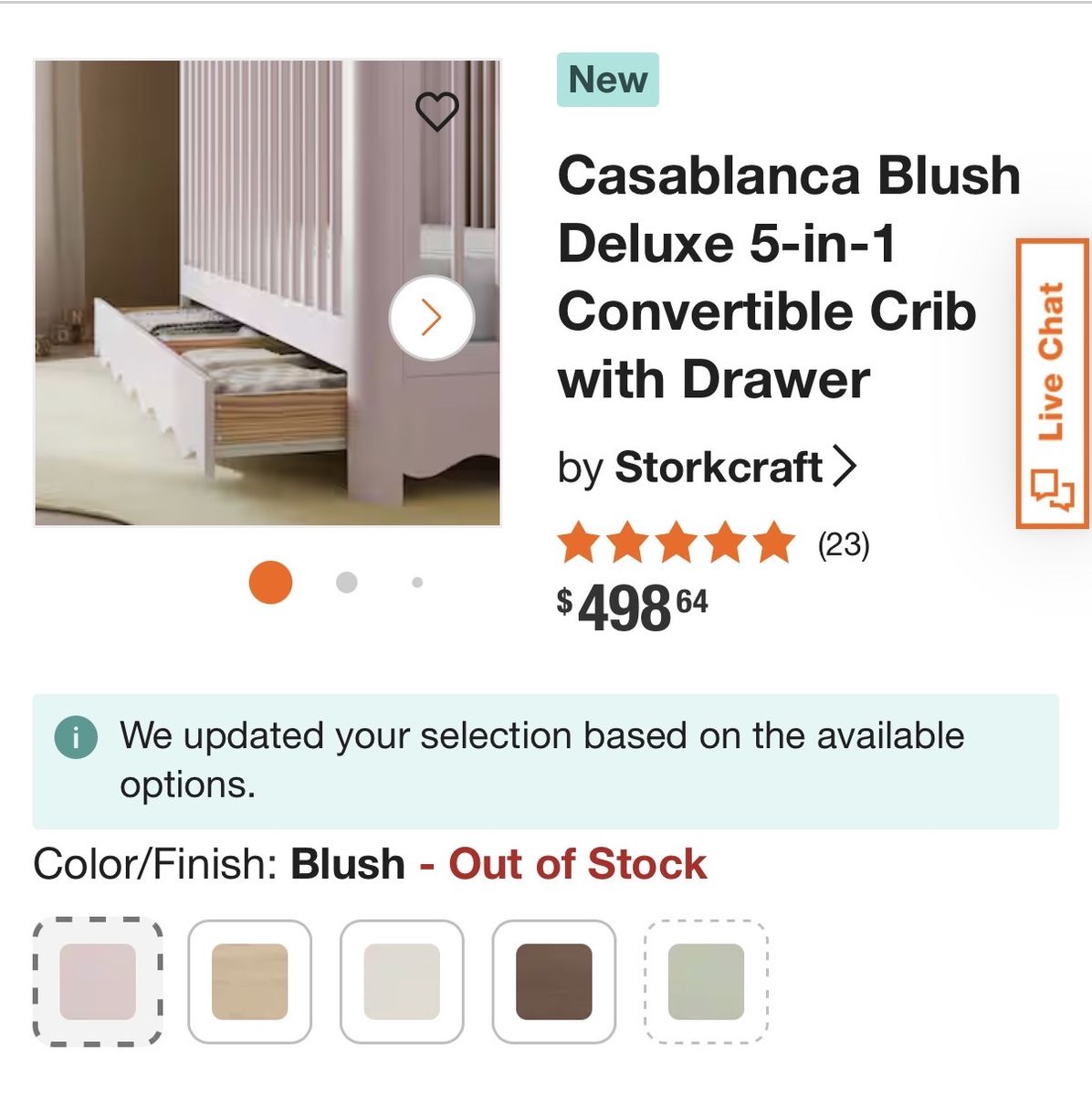The image size is (1092, 1096).
Task: Pick the sage green finish swatch
Action: click(706, 982)
